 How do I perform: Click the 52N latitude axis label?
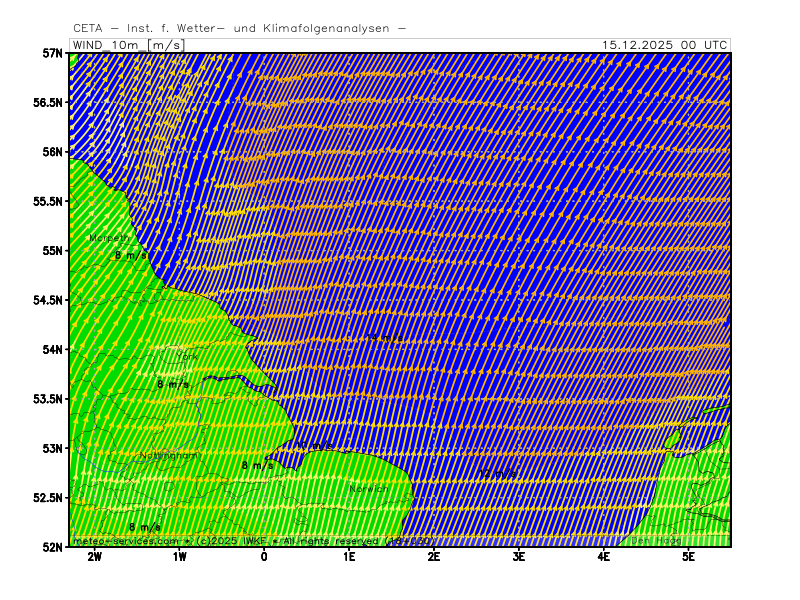click(x=52, y=546)
